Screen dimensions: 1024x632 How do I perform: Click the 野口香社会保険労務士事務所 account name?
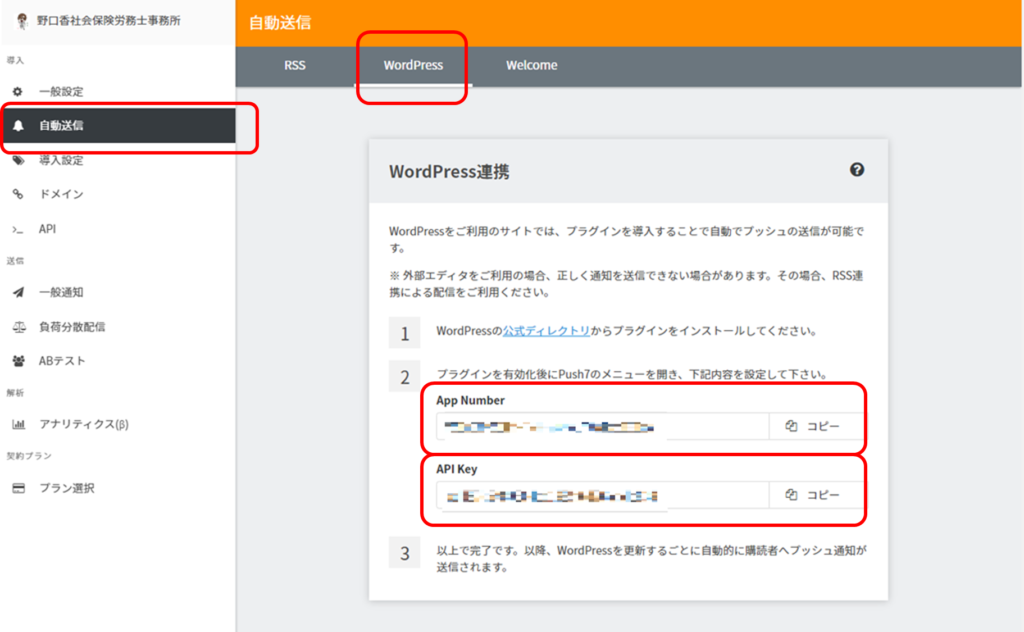(x=108, y=21)
